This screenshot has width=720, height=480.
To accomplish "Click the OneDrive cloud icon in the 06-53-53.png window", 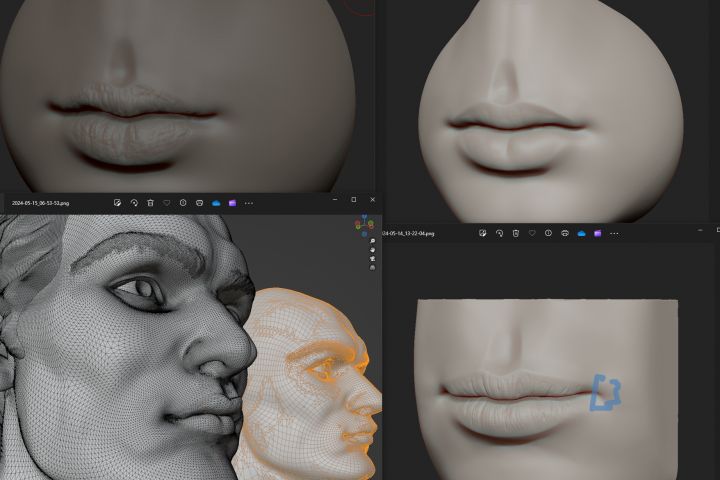I will pos(216,203).
